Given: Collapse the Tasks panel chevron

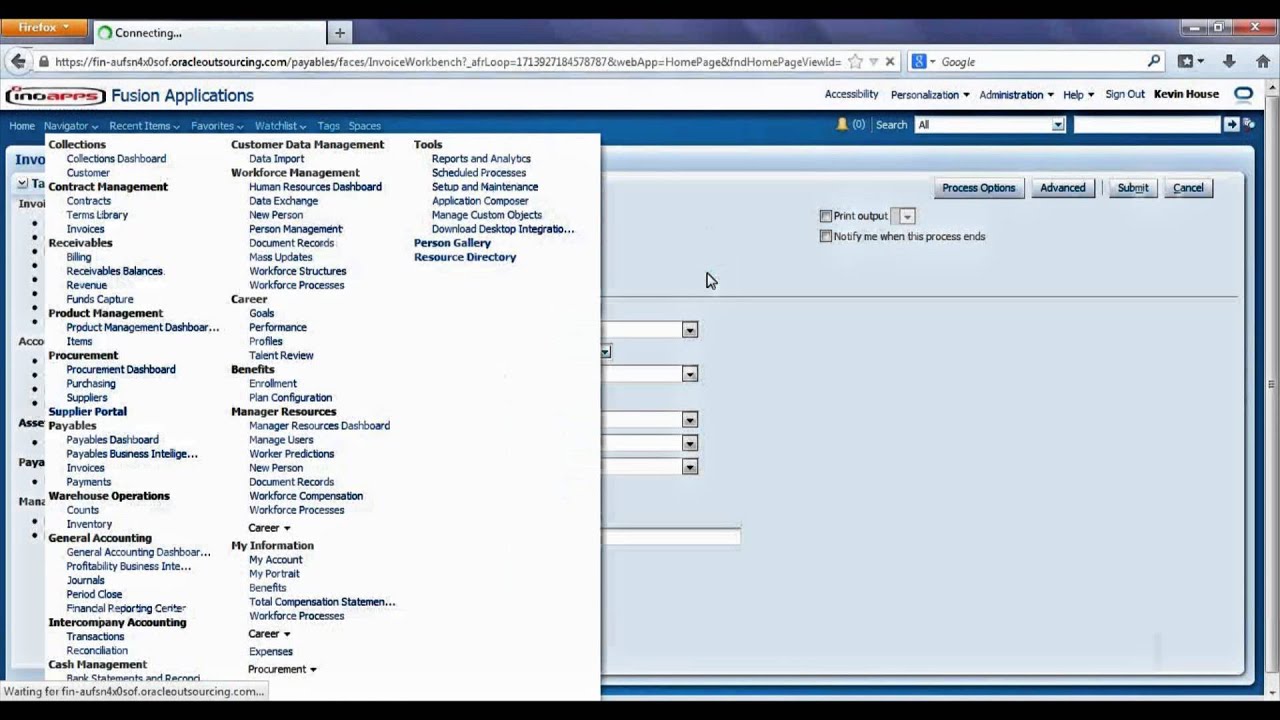Looking at the screenshot, I should coord(22,184).
